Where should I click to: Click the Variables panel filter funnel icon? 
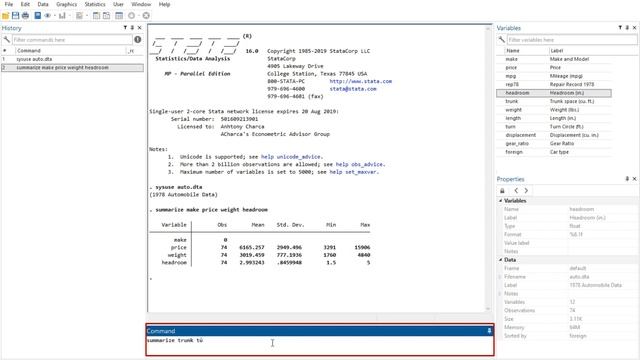pyautogui.click(x=620, y=28)
